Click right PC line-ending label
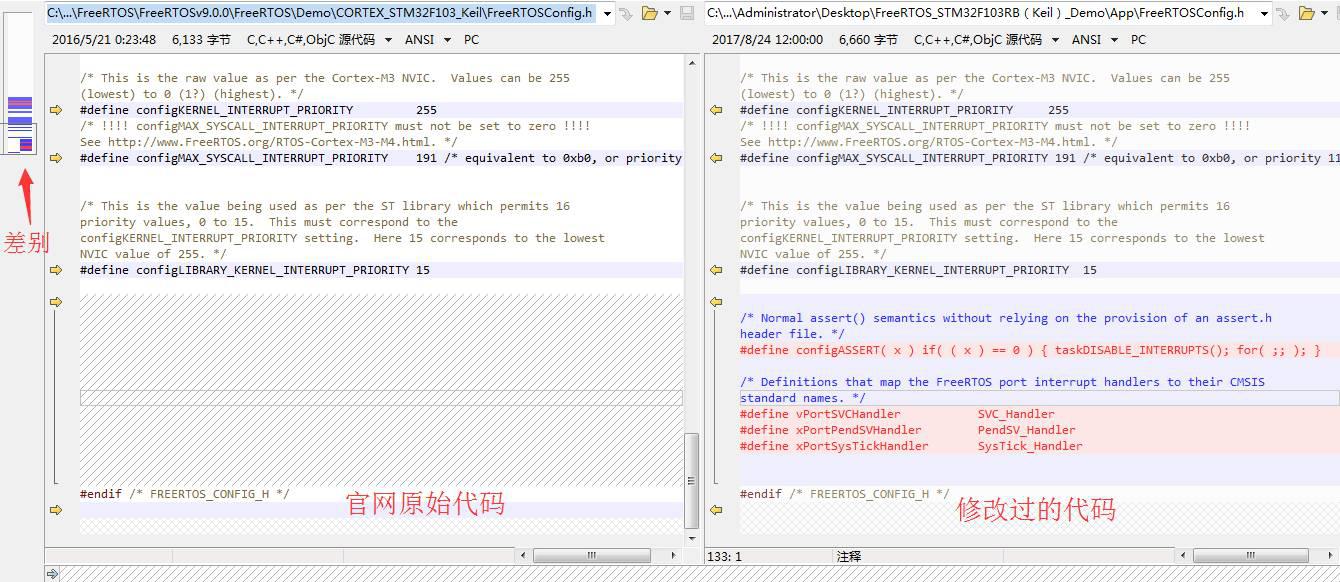The height and width of the screenshot is (582, 1340). pos(1139,40)
